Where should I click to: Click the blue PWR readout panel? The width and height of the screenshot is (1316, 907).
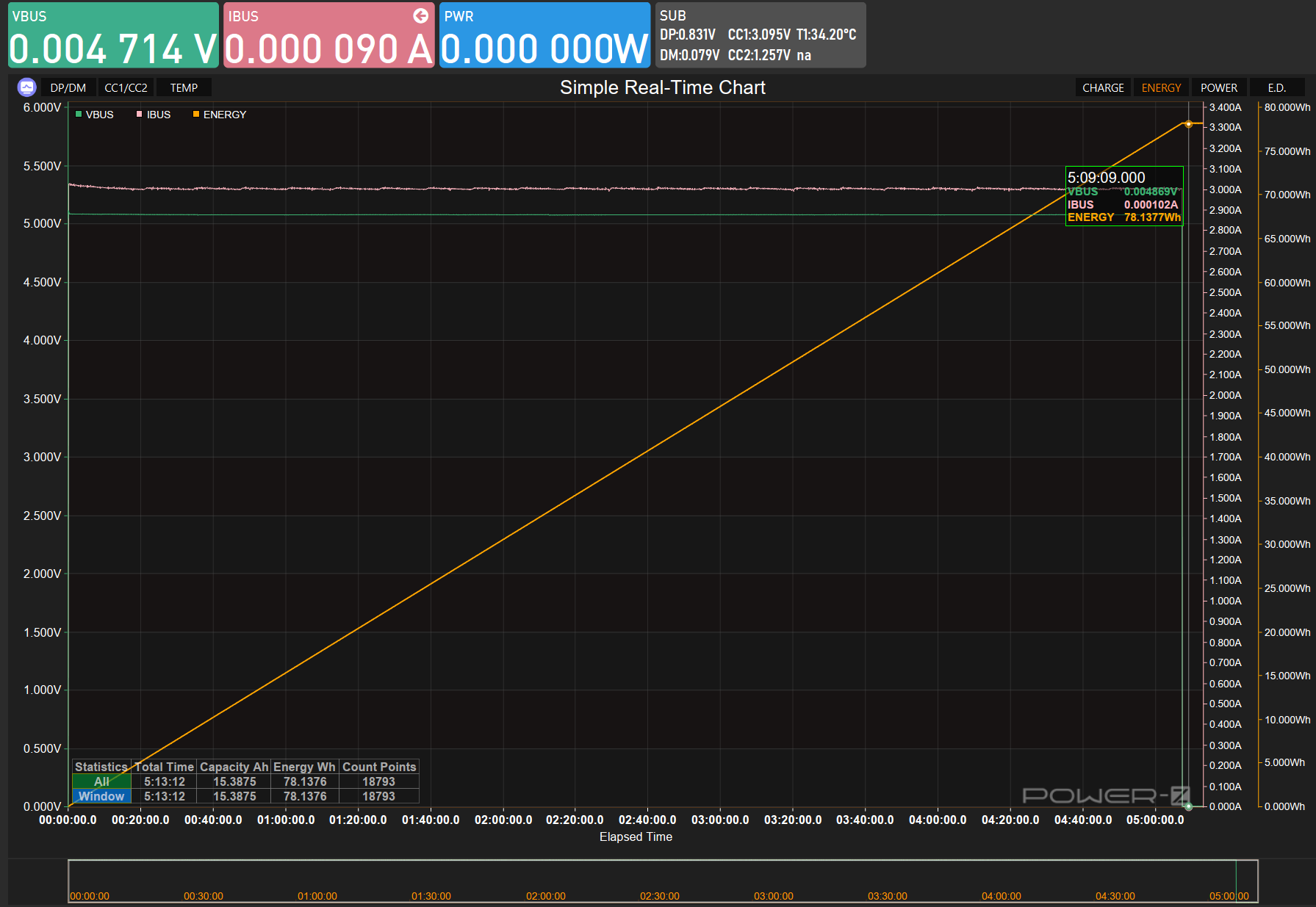pyautogui.click(x=544, y=35)
